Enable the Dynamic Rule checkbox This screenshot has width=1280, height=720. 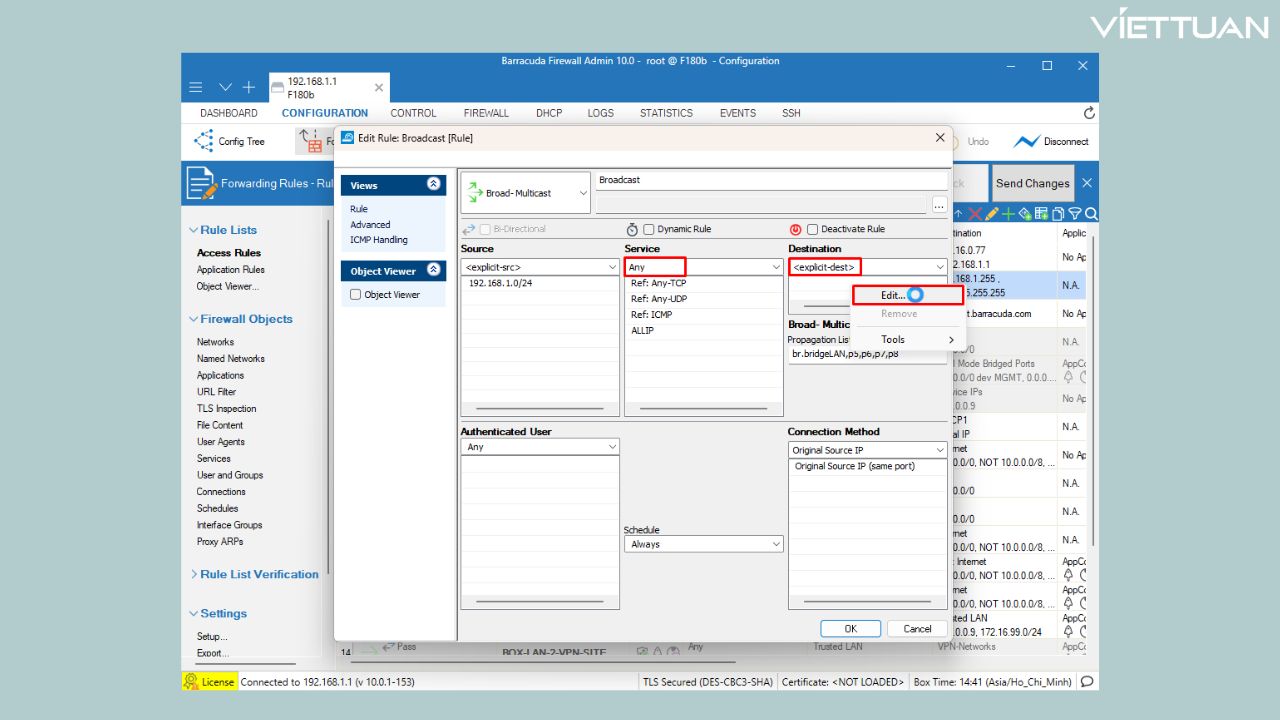coord(649,229)
